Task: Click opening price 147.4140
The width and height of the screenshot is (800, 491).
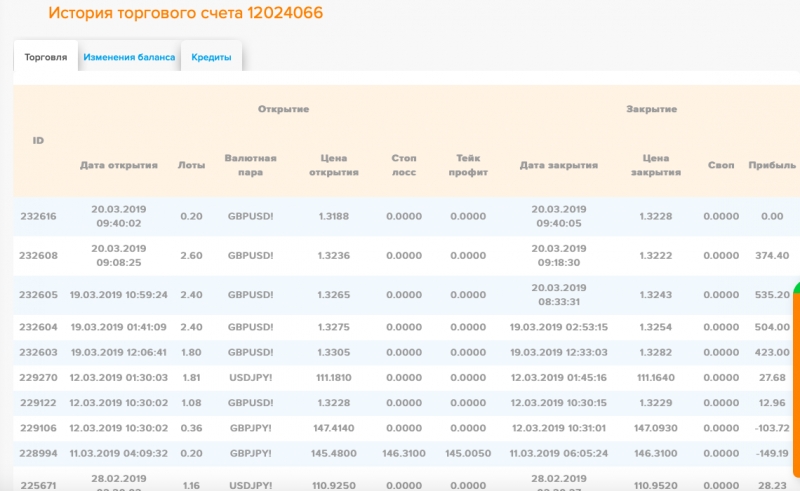Action: point(334,428)
